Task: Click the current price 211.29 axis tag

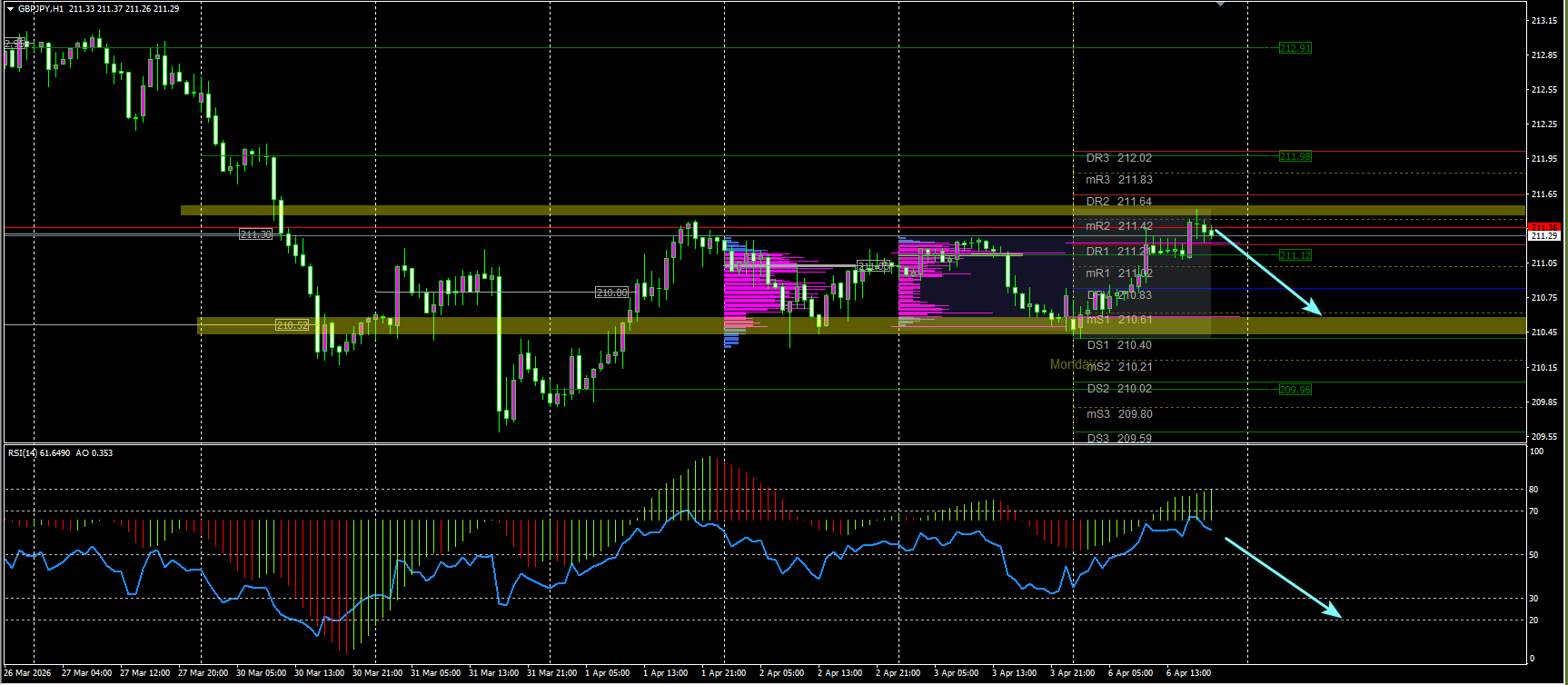Action: [x=1543, y=236]
